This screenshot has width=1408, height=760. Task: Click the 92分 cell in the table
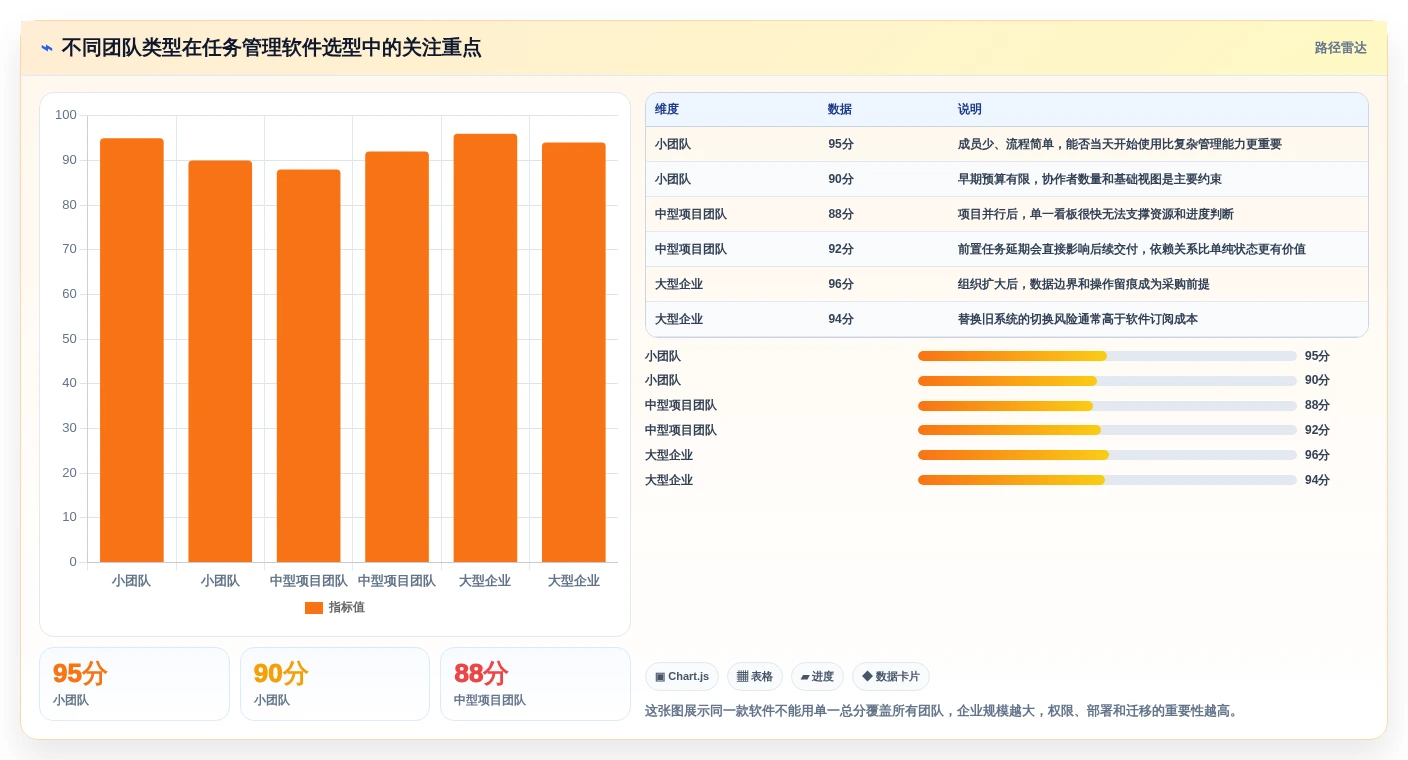point(841,250)
